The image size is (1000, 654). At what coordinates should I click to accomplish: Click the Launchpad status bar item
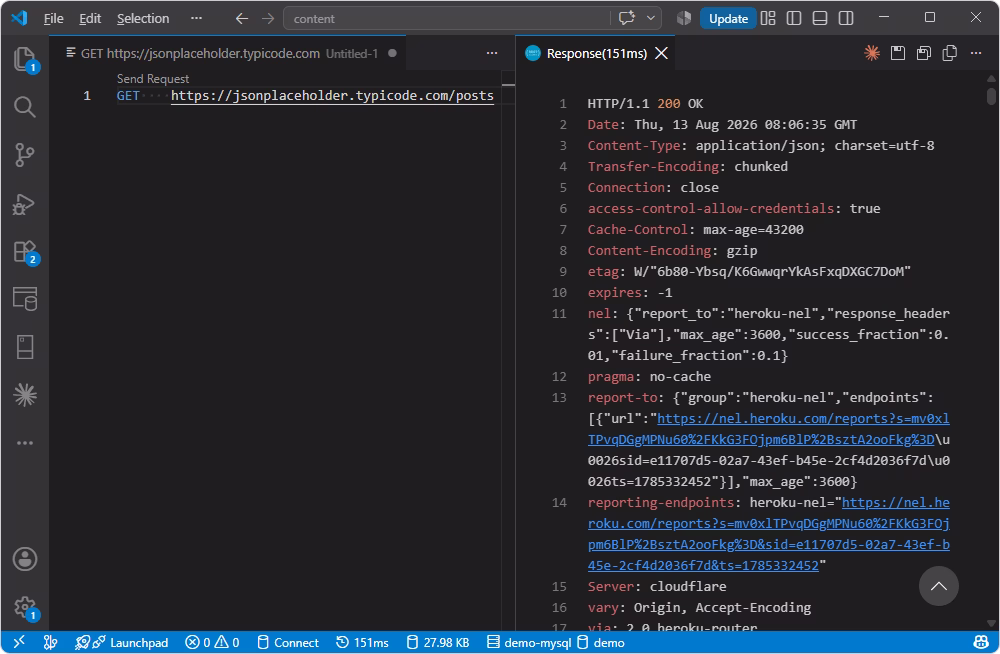[x=122, y=642]
